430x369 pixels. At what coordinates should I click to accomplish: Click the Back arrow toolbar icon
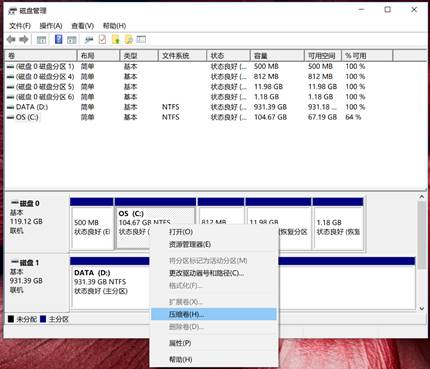click(11, 40)
